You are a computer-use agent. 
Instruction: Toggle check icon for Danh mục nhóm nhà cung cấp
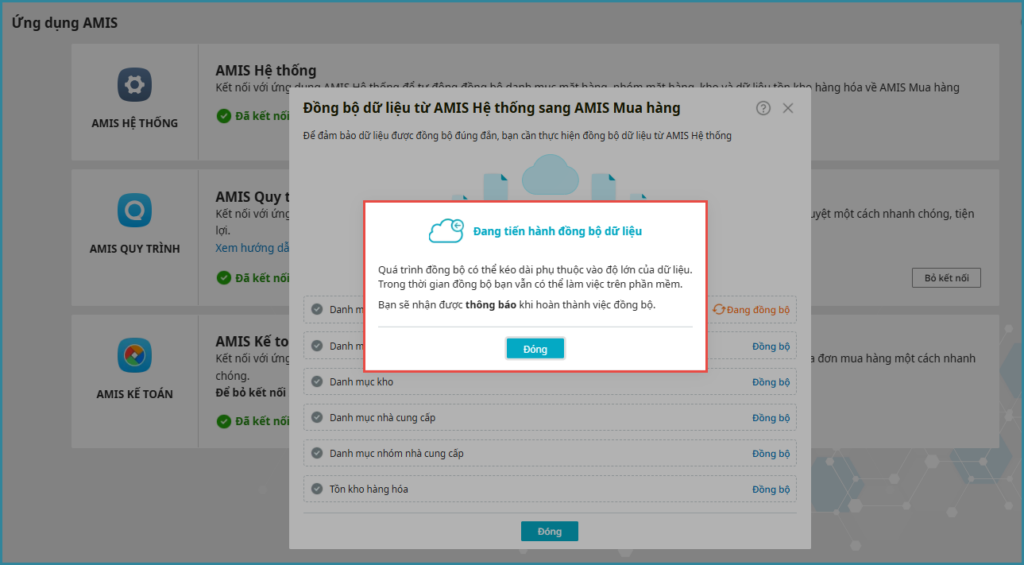(317, 453)
